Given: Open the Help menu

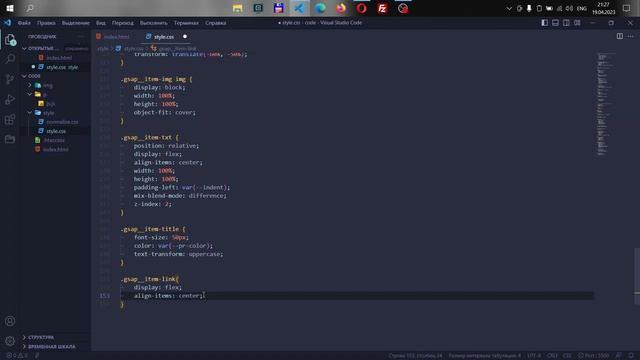Looking at the screenshot, I should point(216,23).
